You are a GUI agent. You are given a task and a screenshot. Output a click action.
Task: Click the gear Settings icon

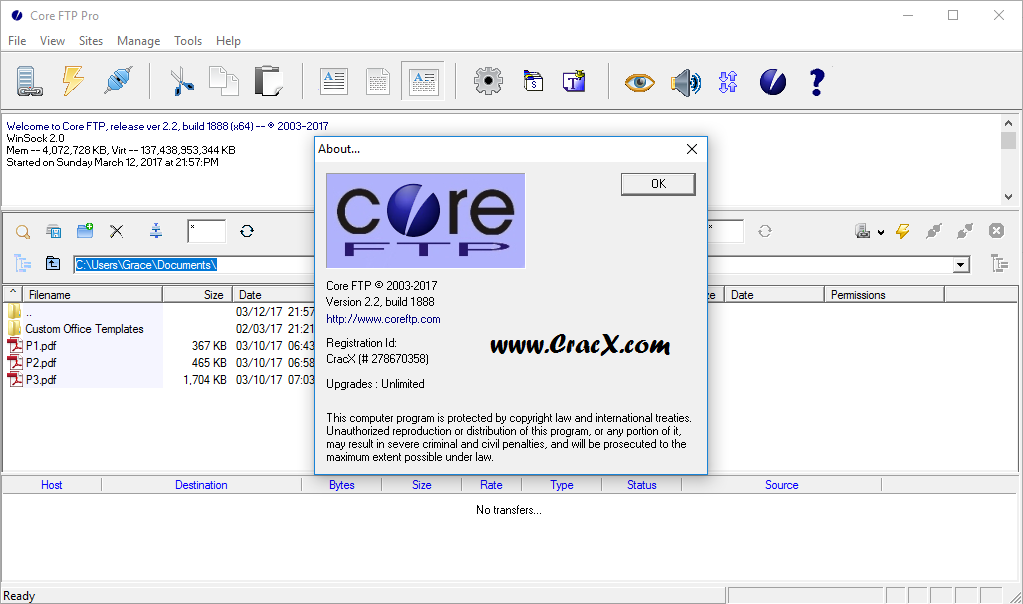(x=488, y=82)
